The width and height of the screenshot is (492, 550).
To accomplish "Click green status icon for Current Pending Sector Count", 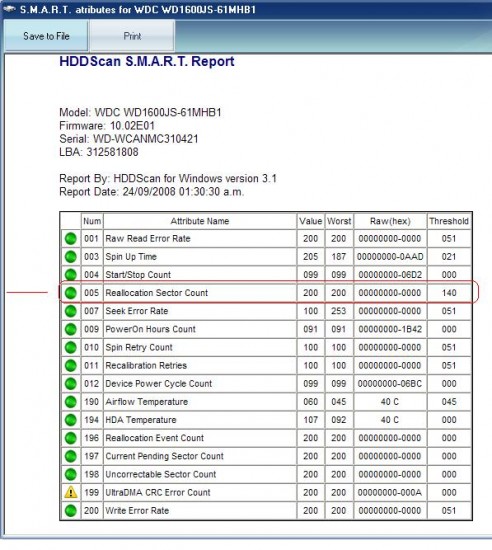I will click(71, 456).
